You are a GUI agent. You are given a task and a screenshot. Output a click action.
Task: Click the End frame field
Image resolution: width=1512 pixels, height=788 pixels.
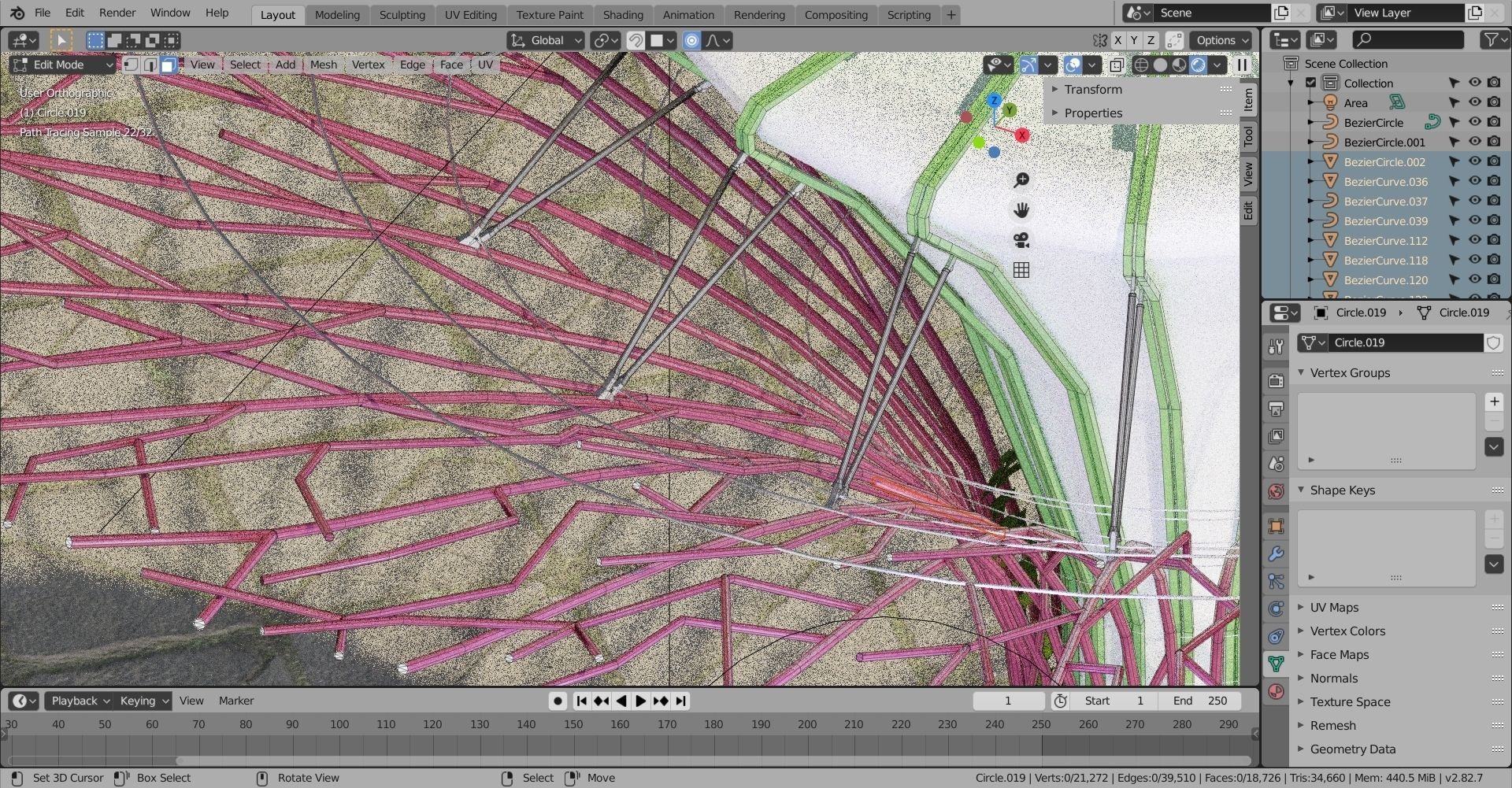coord(1199,701)
